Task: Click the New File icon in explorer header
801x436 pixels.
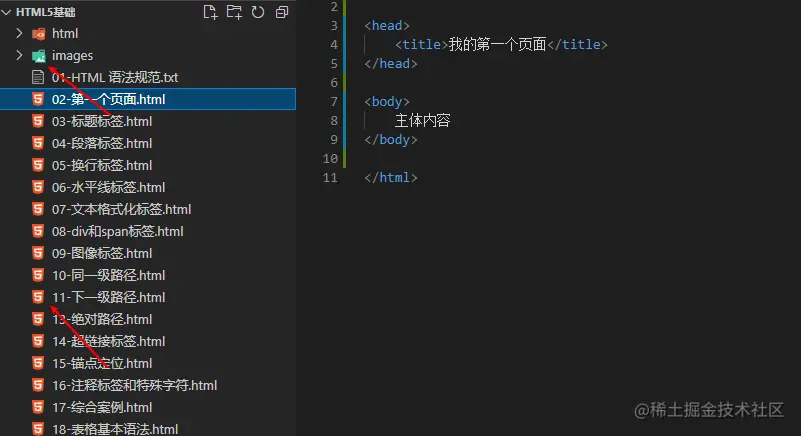Action: (x=210, y=12)
